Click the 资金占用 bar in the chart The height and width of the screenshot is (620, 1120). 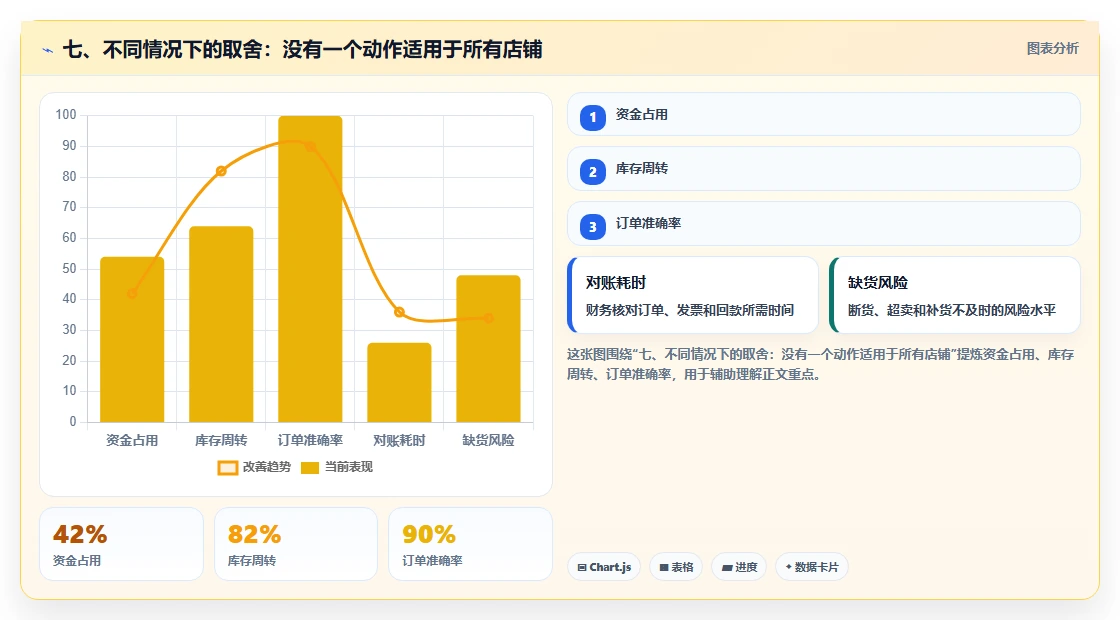tap(132, 339)
